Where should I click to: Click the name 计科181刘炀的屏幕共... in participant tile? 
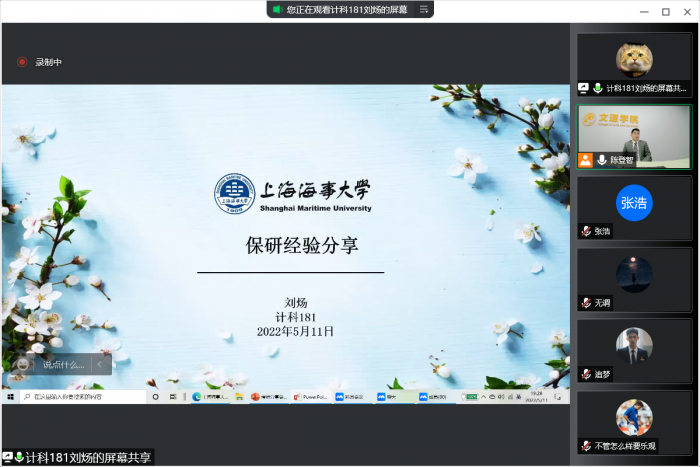pyautogui.click(x=646, y=88)
